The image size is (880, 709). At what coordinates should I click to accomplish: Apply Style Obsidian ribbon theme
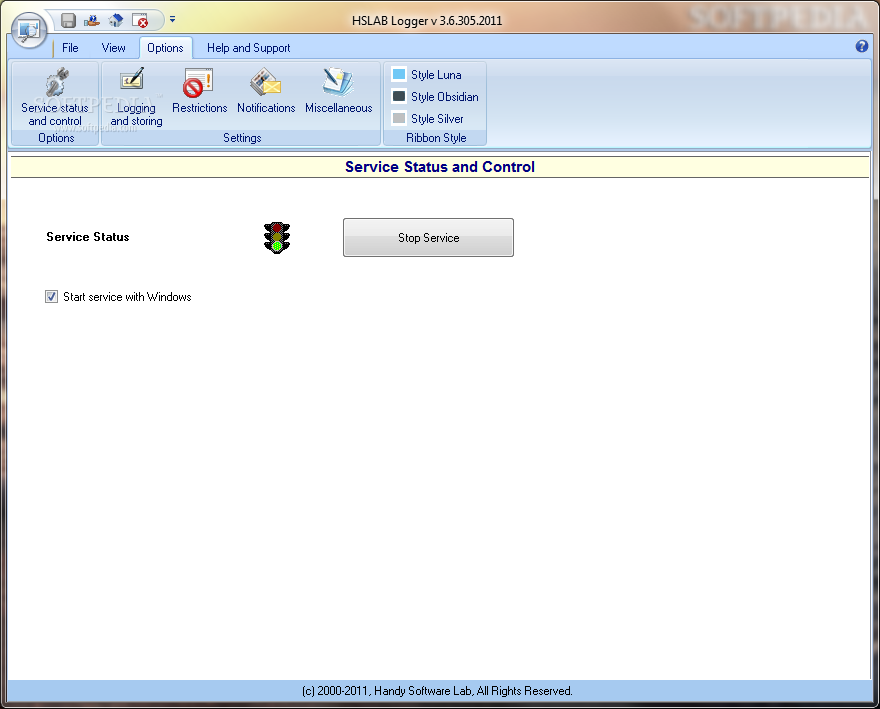[x=436, y=97]
